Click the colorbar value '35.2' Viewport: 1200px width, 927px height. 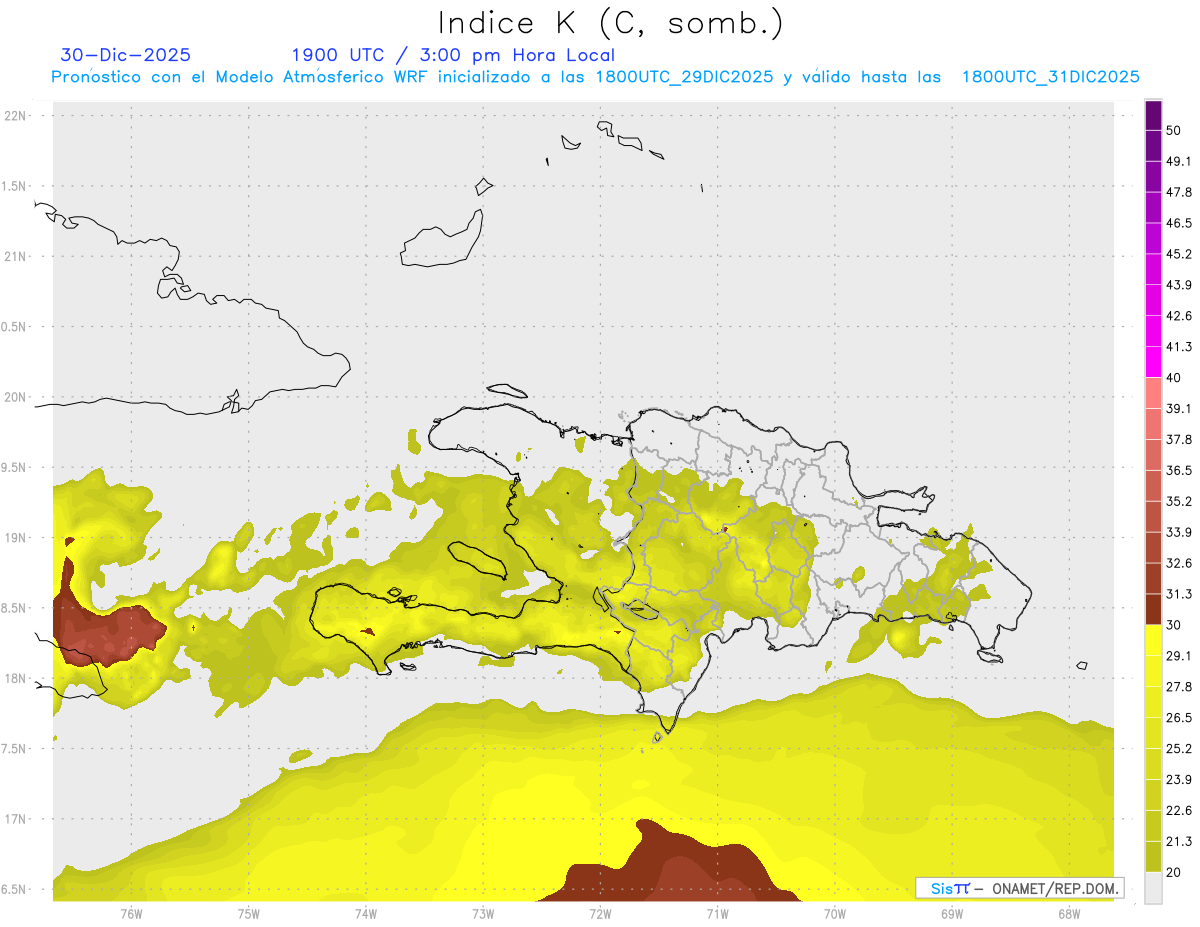pos(1179,501)
